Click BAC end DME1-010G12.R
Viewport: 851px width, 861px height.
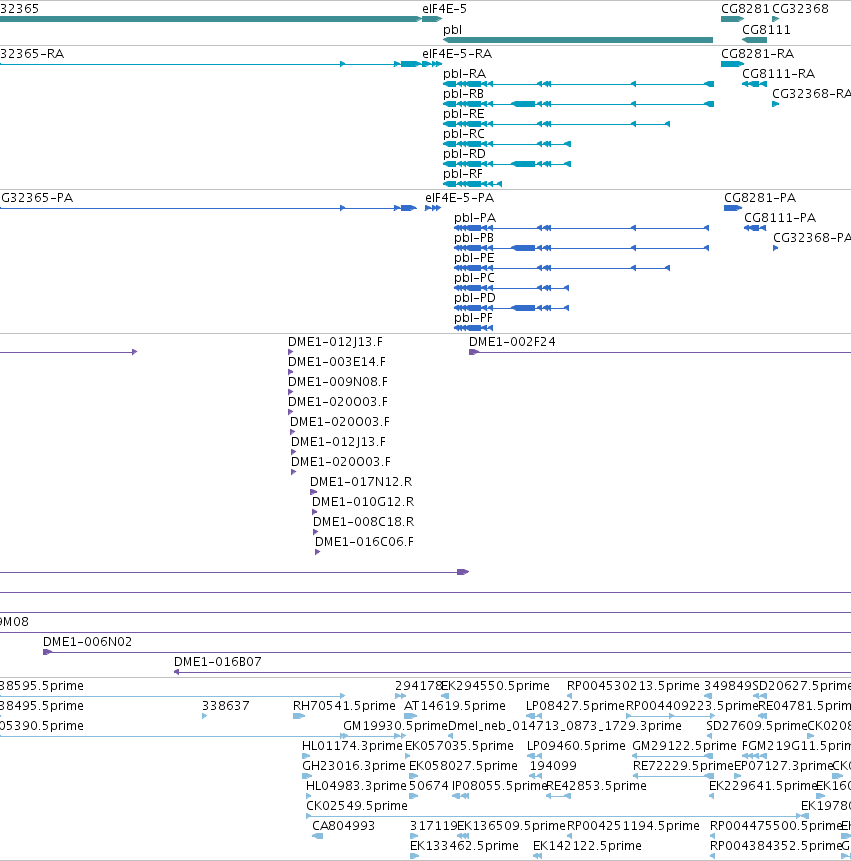pyautogui.click(x=363, y=502)
